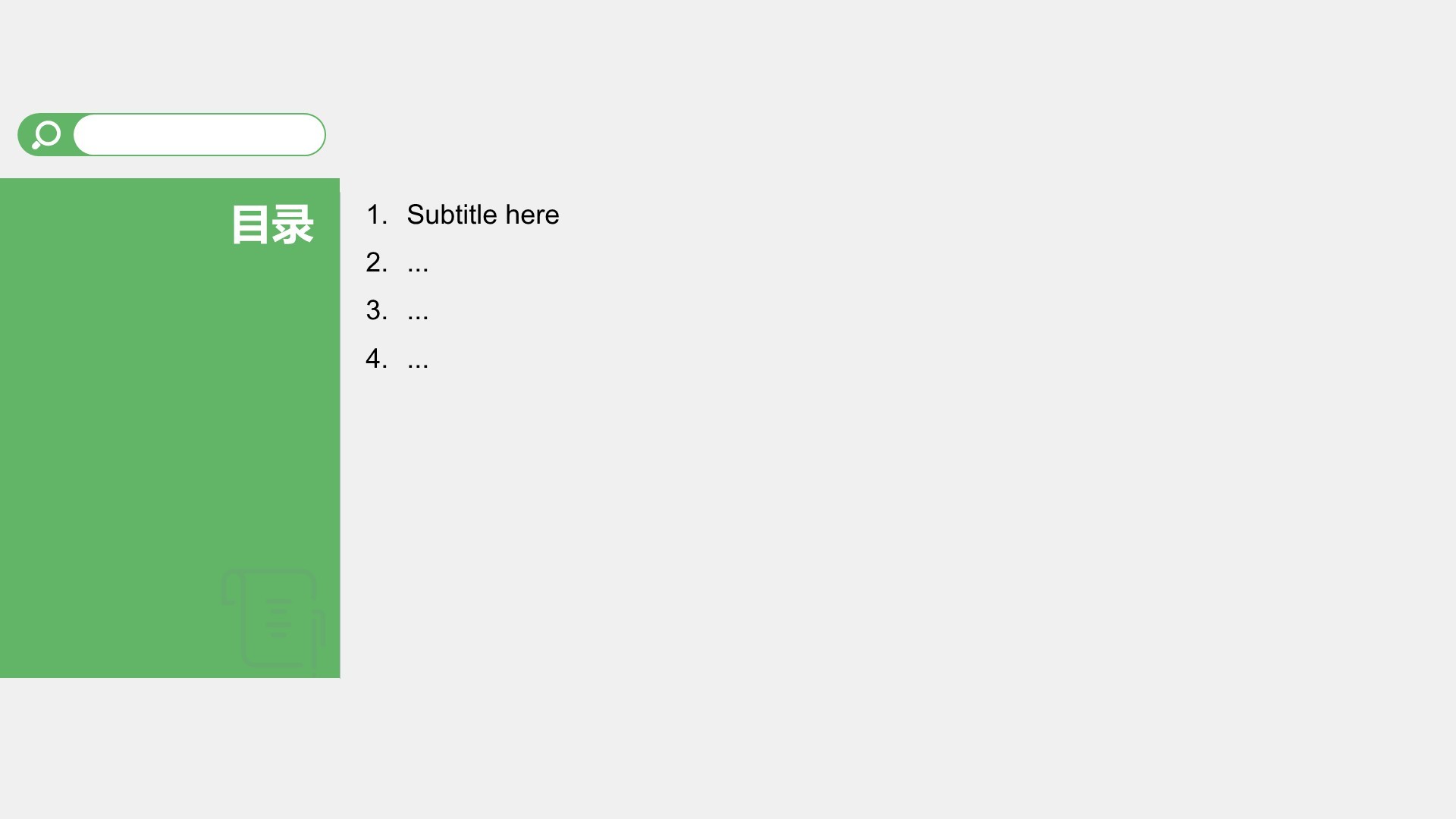Click the list number '3.'
The image size is (1456, 819).
376,310
